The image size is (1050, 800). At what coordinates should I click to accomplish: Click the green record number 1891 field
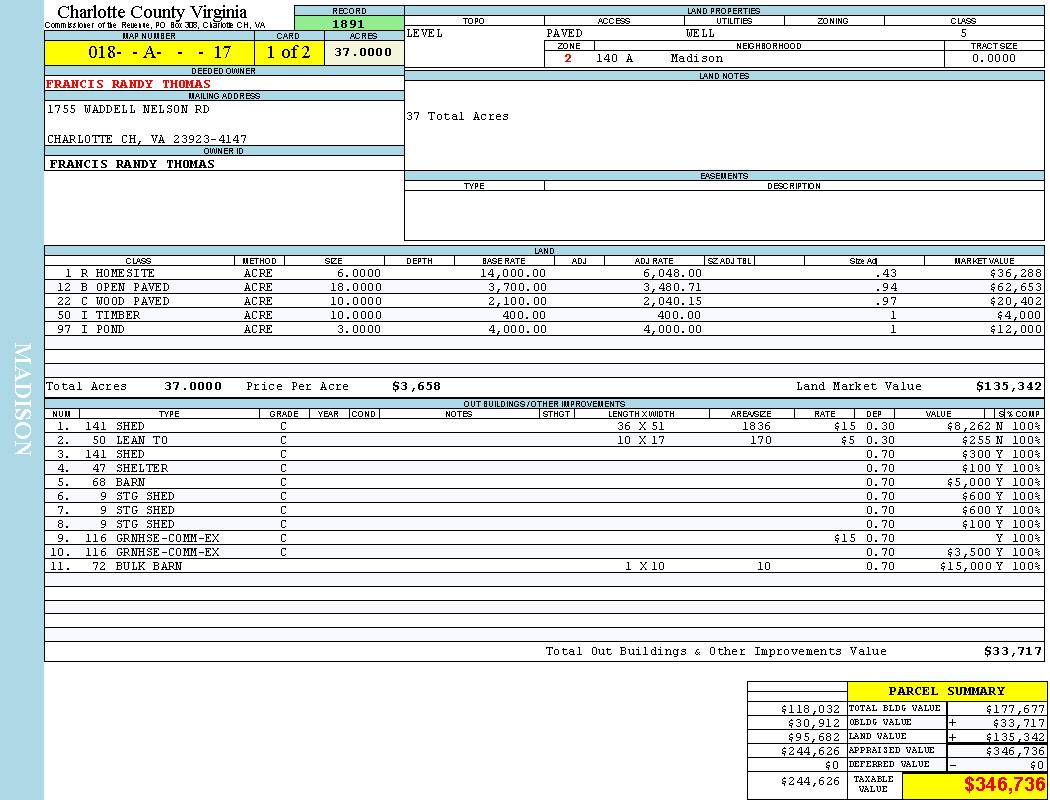tap(349, 24)
